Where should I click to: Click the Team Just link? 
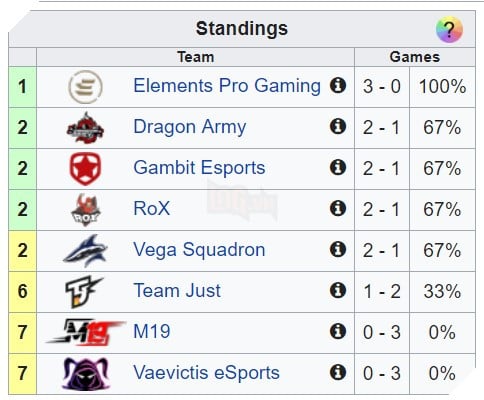pos(177,291)
